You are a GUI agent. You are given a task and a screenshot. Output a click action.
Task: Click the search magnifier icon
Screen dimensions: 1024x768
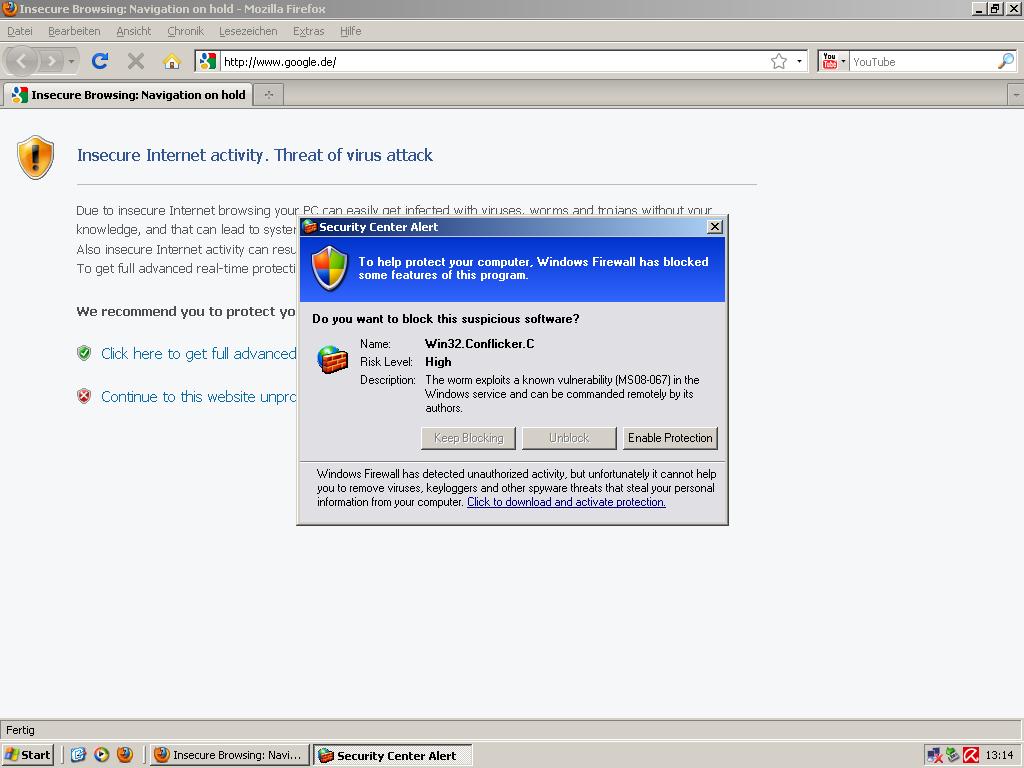(x=1006, y=61)
